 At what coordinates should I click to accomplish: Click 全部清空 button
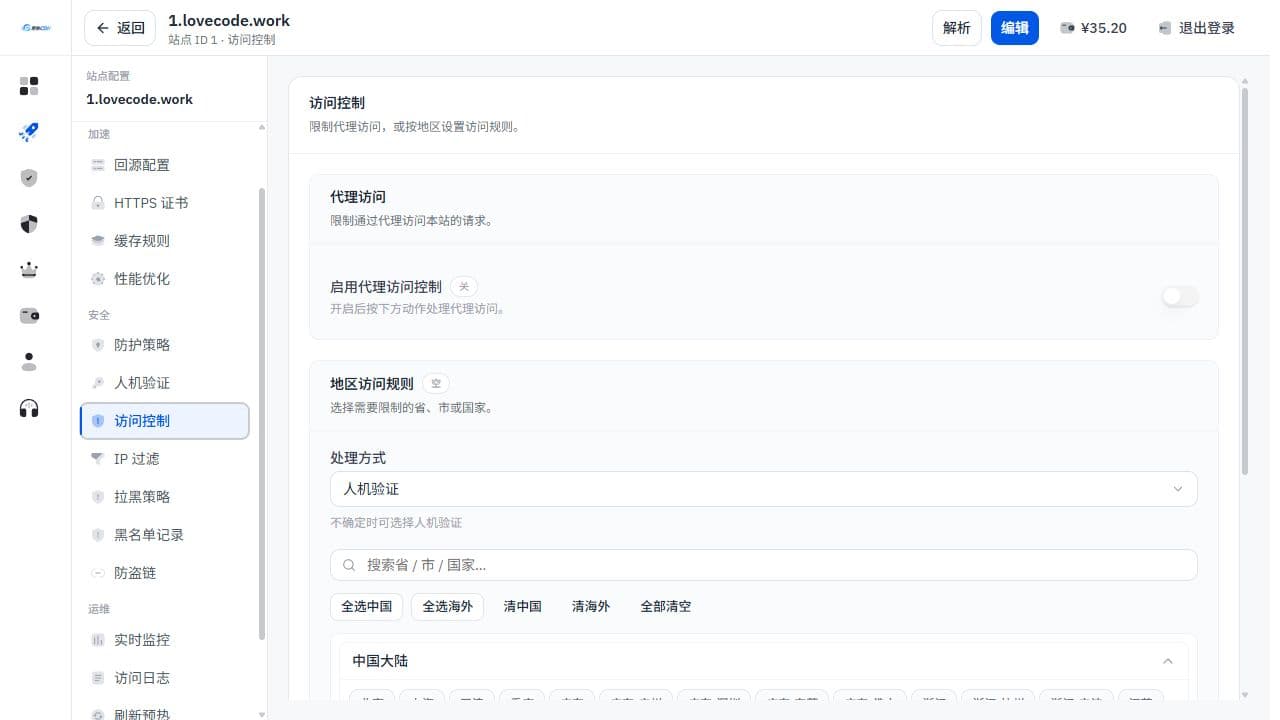click(x=666, y=607)
